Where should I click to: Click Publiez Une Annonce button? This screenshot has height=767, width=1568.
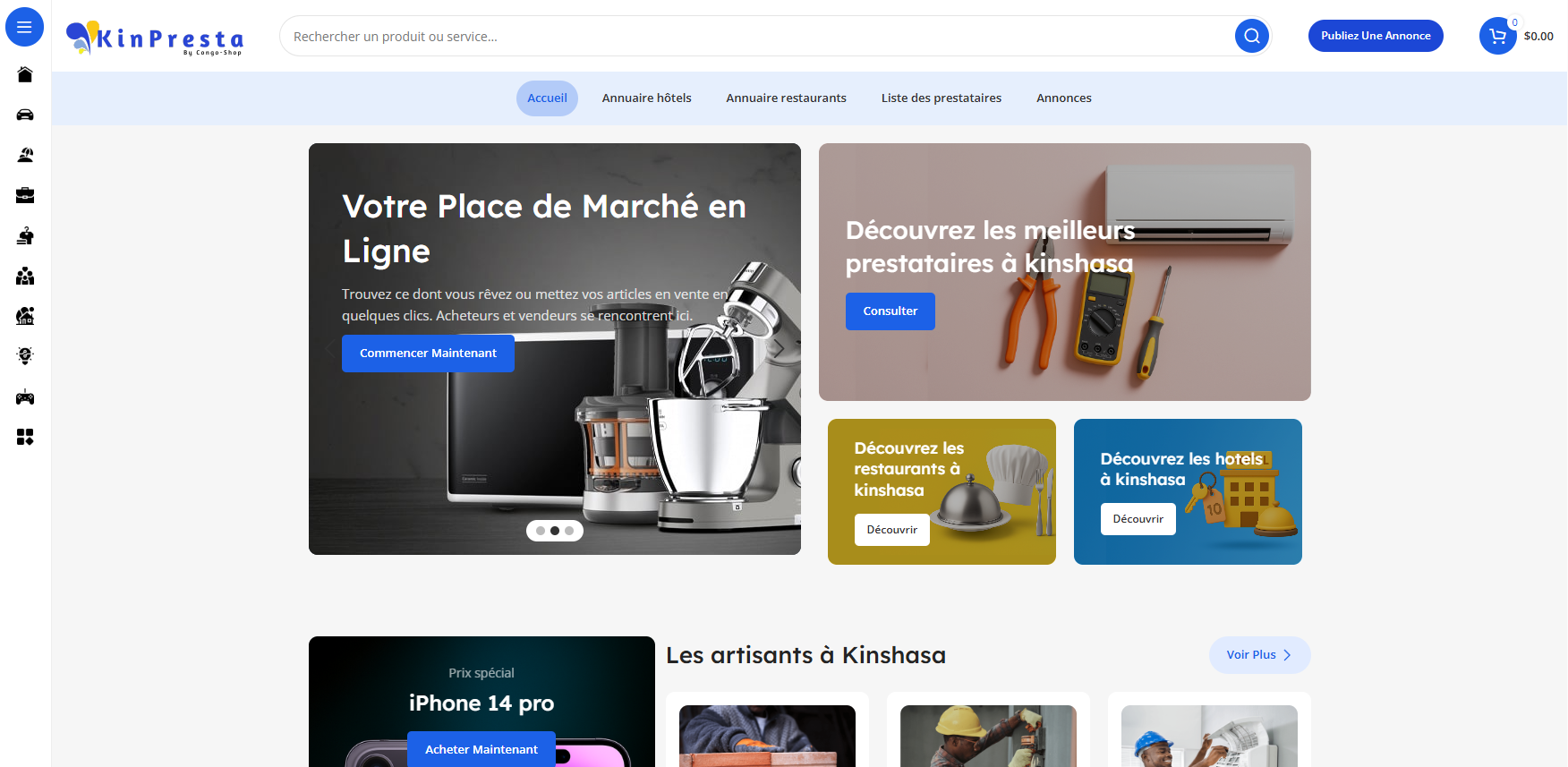(1376, 36)
